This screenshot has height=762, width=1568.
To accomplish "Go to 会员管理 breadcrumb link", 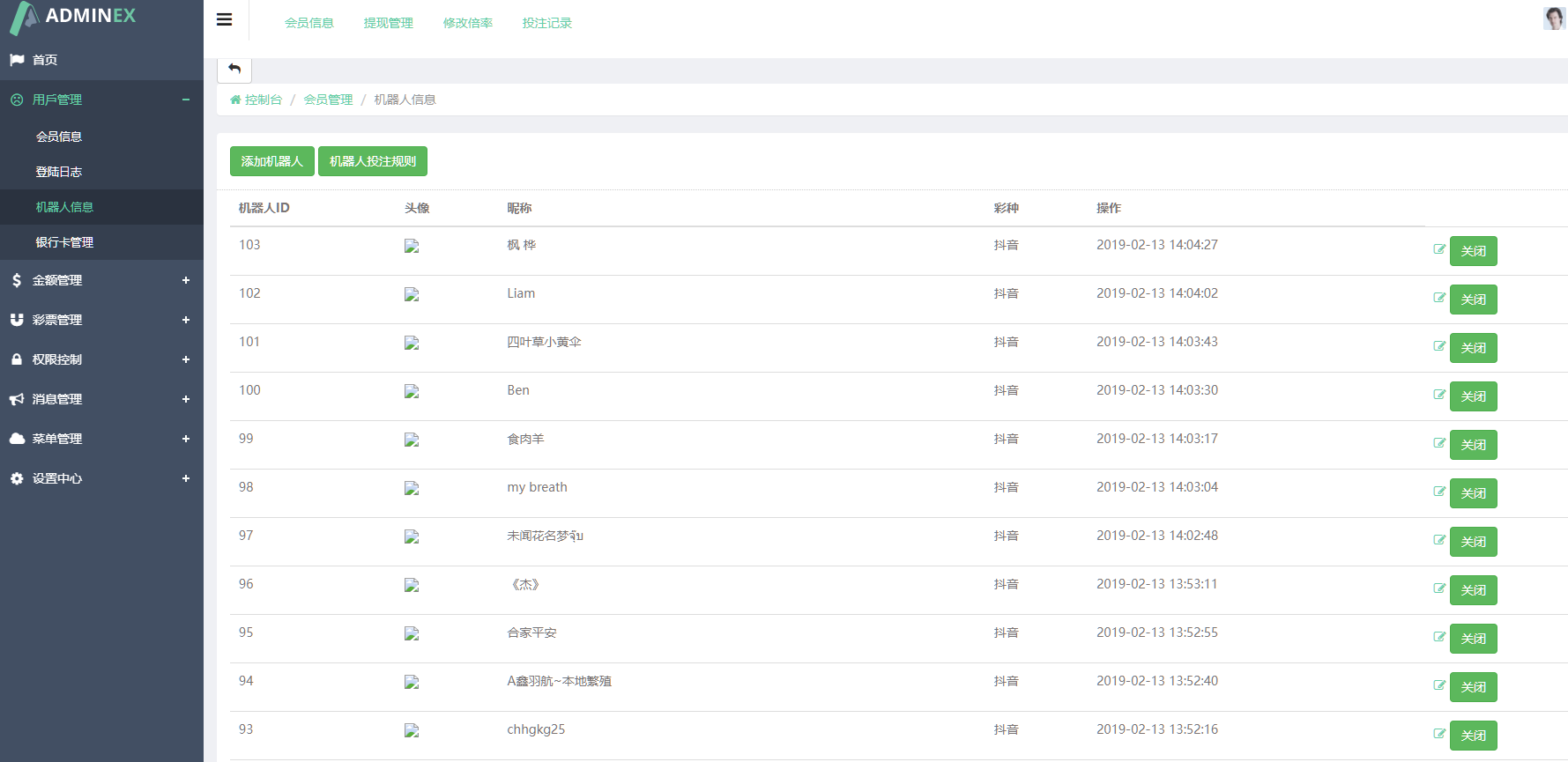I will click(328, 100).
